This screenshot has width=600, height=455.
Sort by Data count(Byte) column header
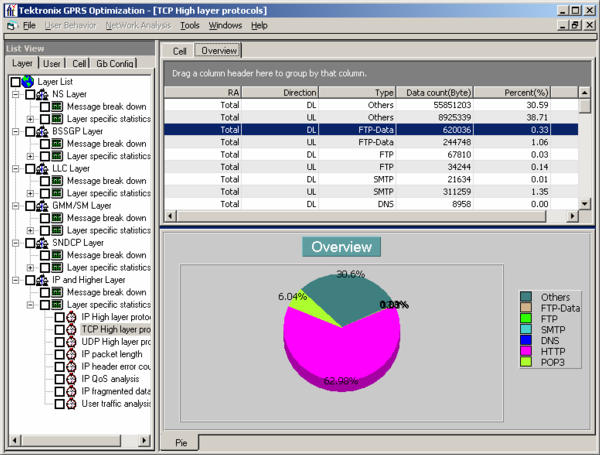tap(435, 92)
